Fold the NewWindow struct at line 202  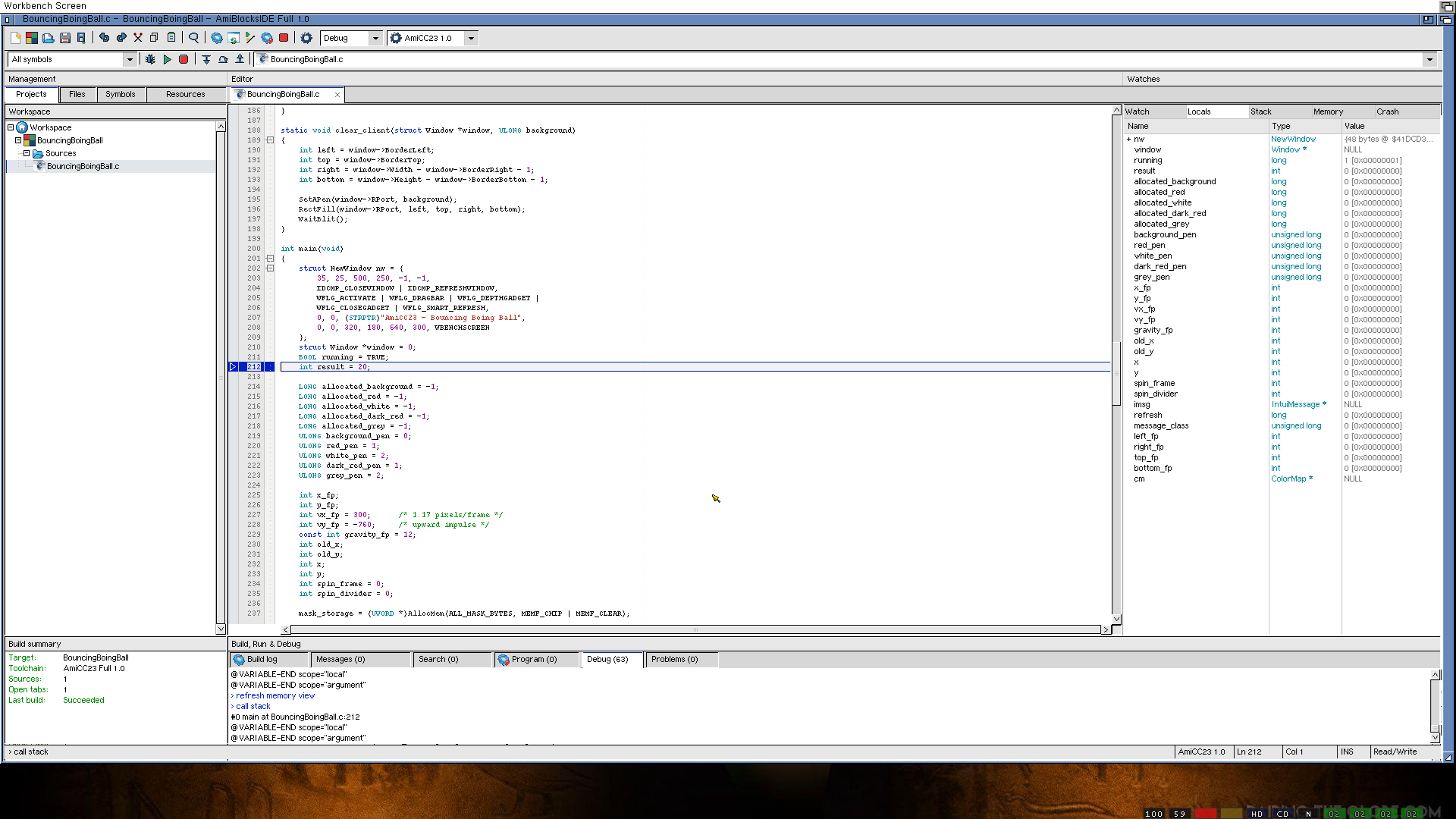tap(270, 268)
